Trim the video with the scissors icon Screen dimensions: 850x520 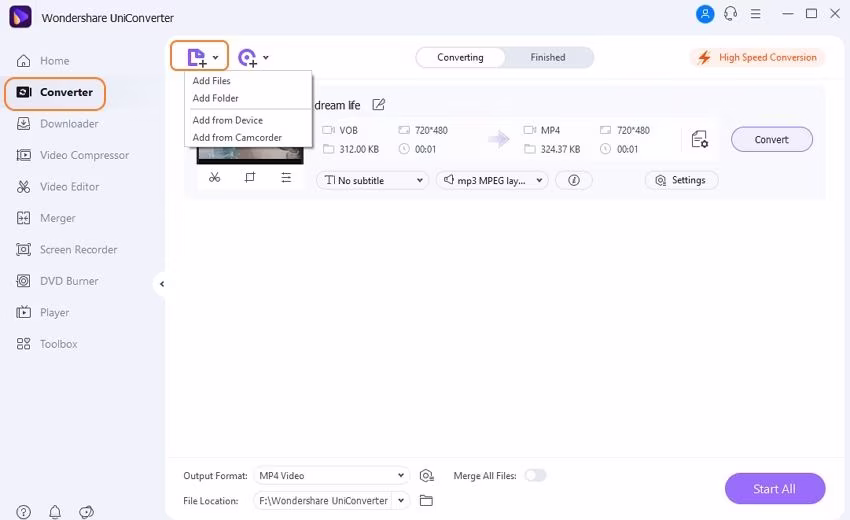[215, 177]
